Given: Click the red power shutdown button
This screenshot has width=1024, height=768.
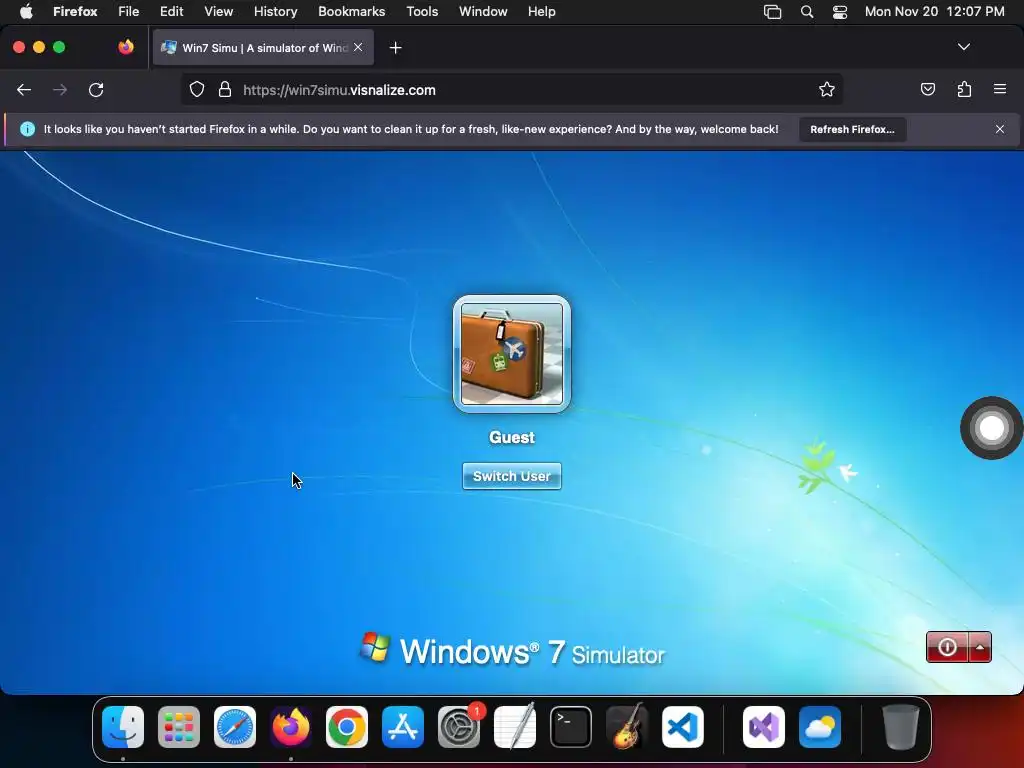Looking at the screenshot, I should pyautogui.click(x=947, y=647).
